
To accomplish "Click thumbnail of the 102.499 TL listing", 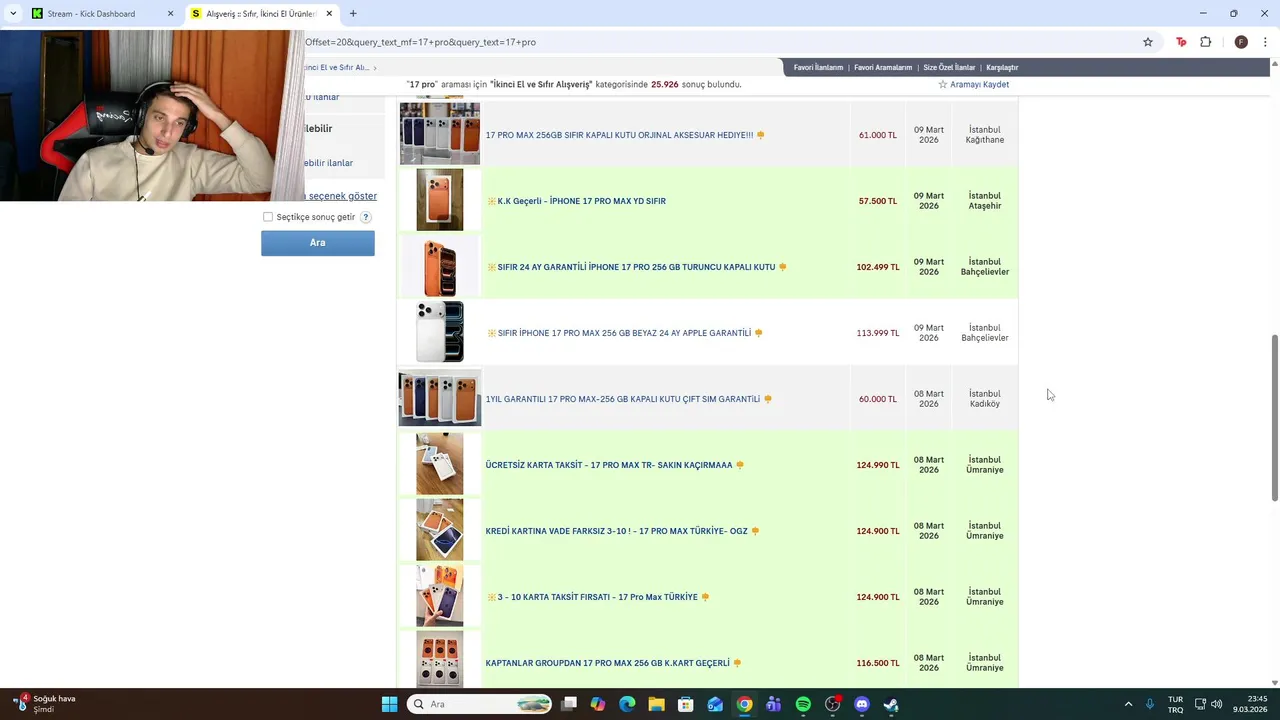I will pyautogui.click(x=440, y=266).
